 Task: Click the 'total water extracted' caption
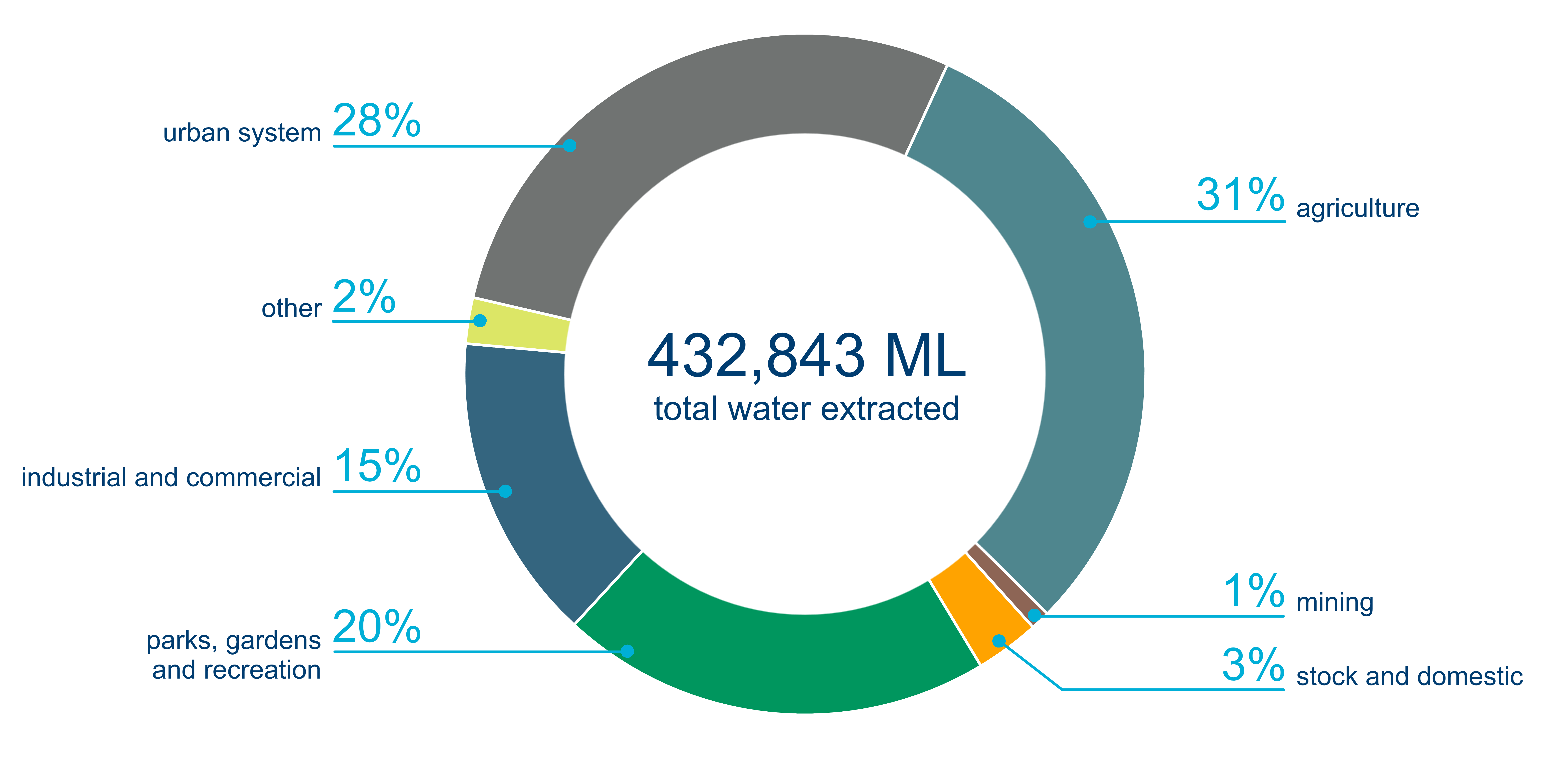pos(807,408)
